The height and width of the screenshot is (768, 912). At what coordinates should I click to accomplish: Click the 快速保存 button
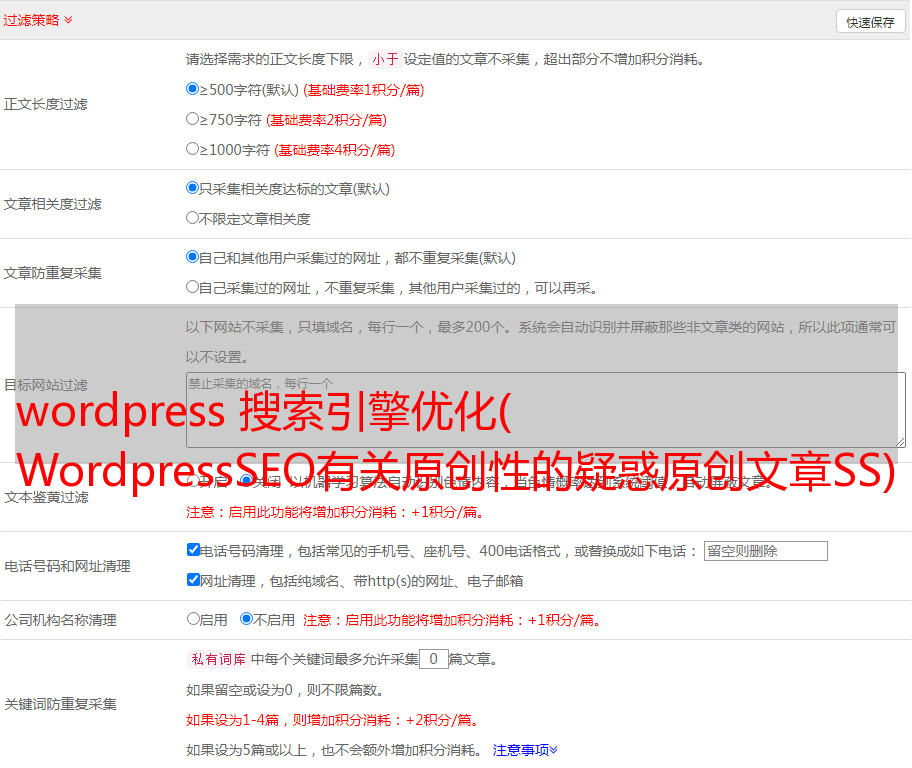[870, 22]
